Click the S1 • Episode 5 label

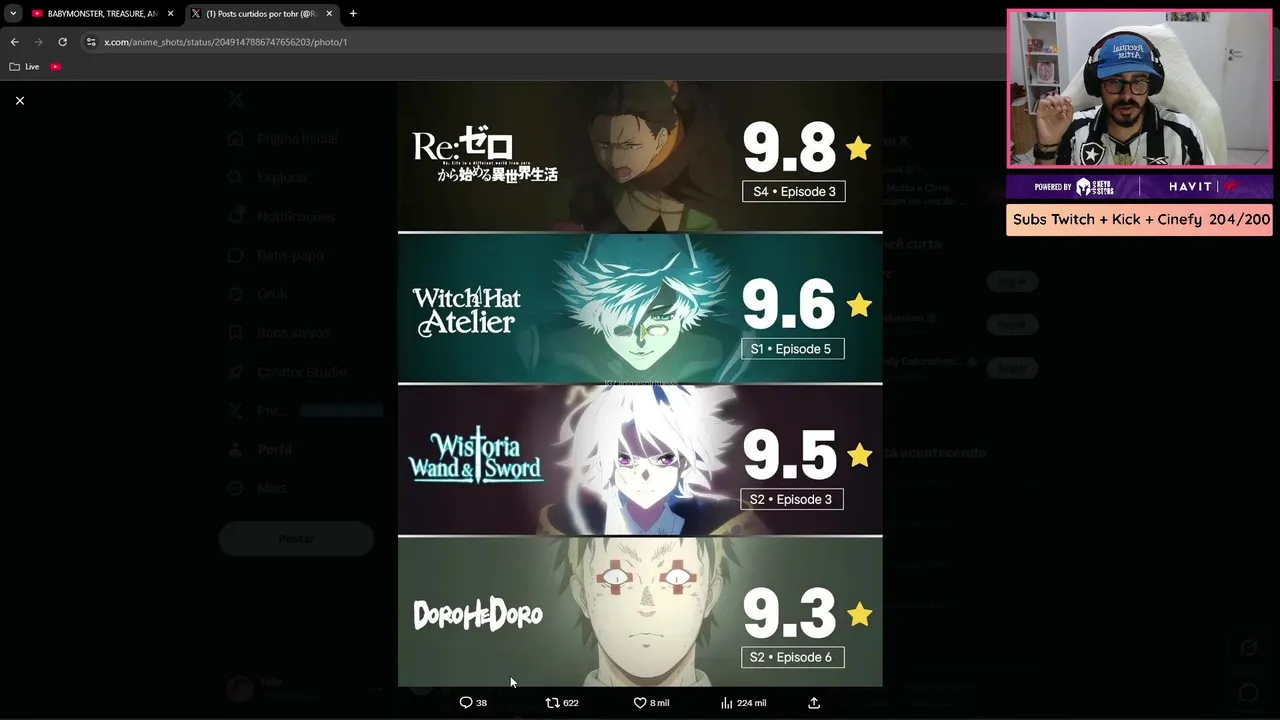pos(792,349)
